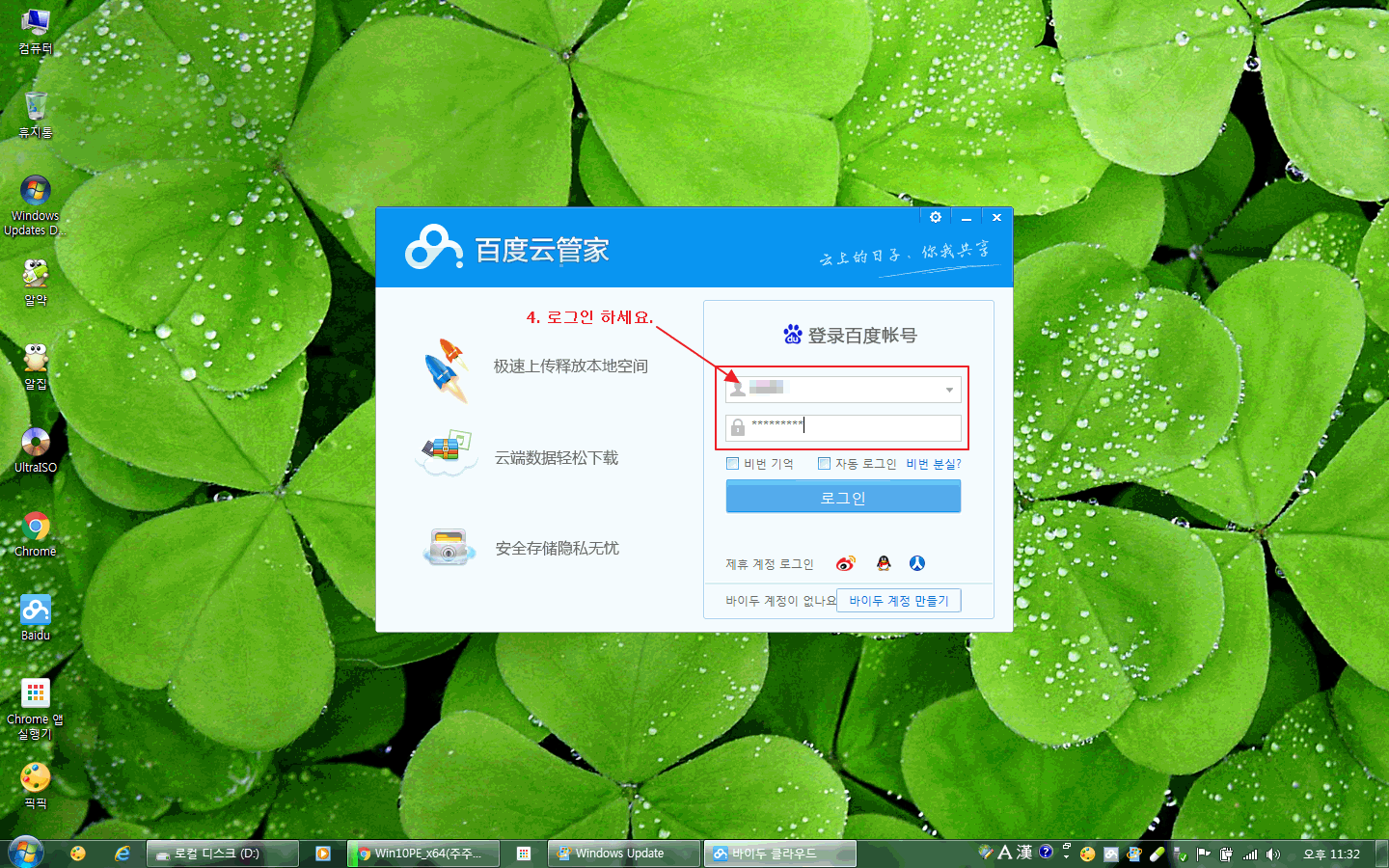Open PicPick palette icon pinned on taskbar
This screenshot has width=1389, height=868.
click(79, 854)
